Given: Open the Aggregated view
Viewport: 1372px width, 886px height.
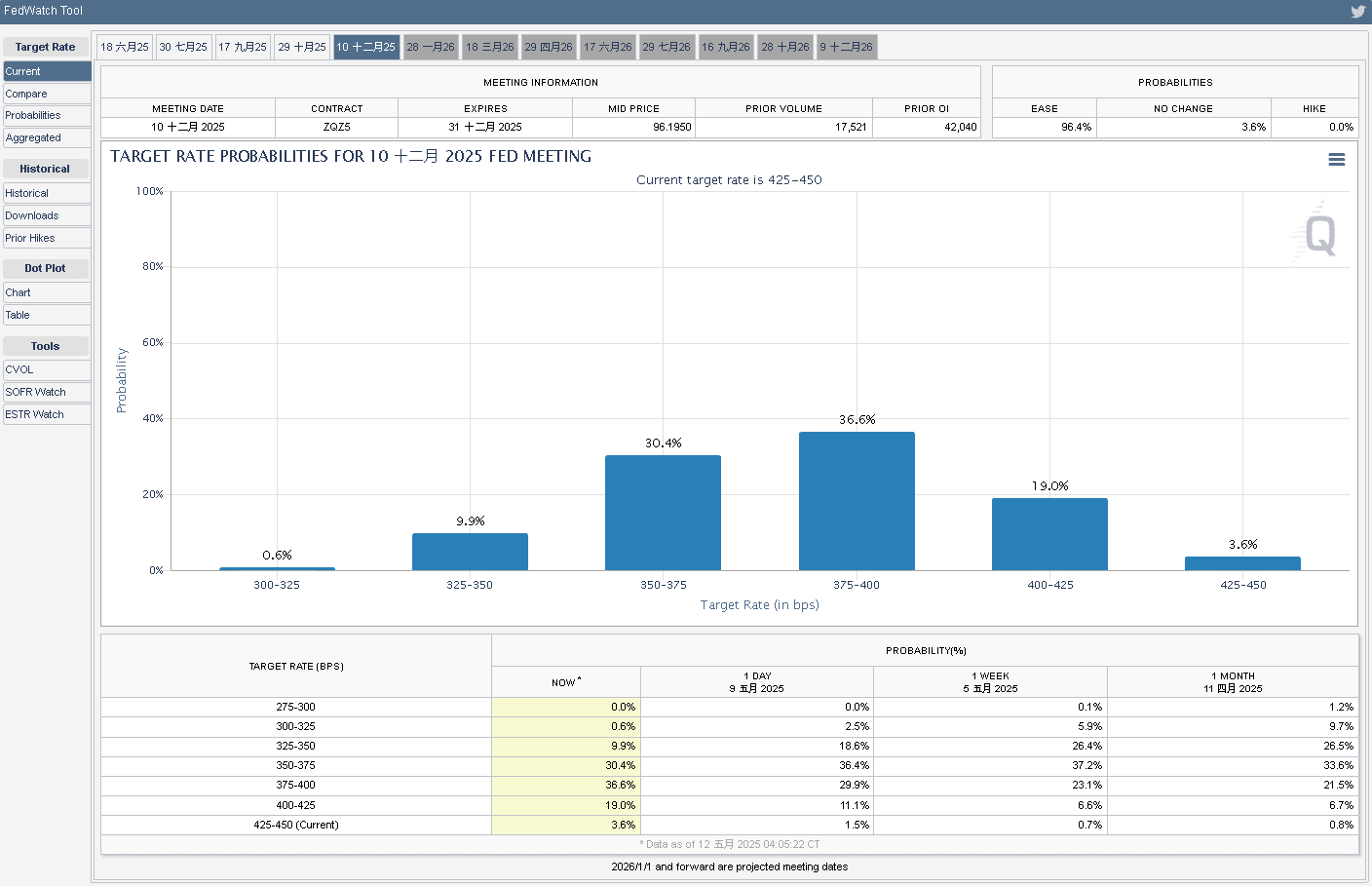Looking at the screenshot, I should [x=33, y=137].
